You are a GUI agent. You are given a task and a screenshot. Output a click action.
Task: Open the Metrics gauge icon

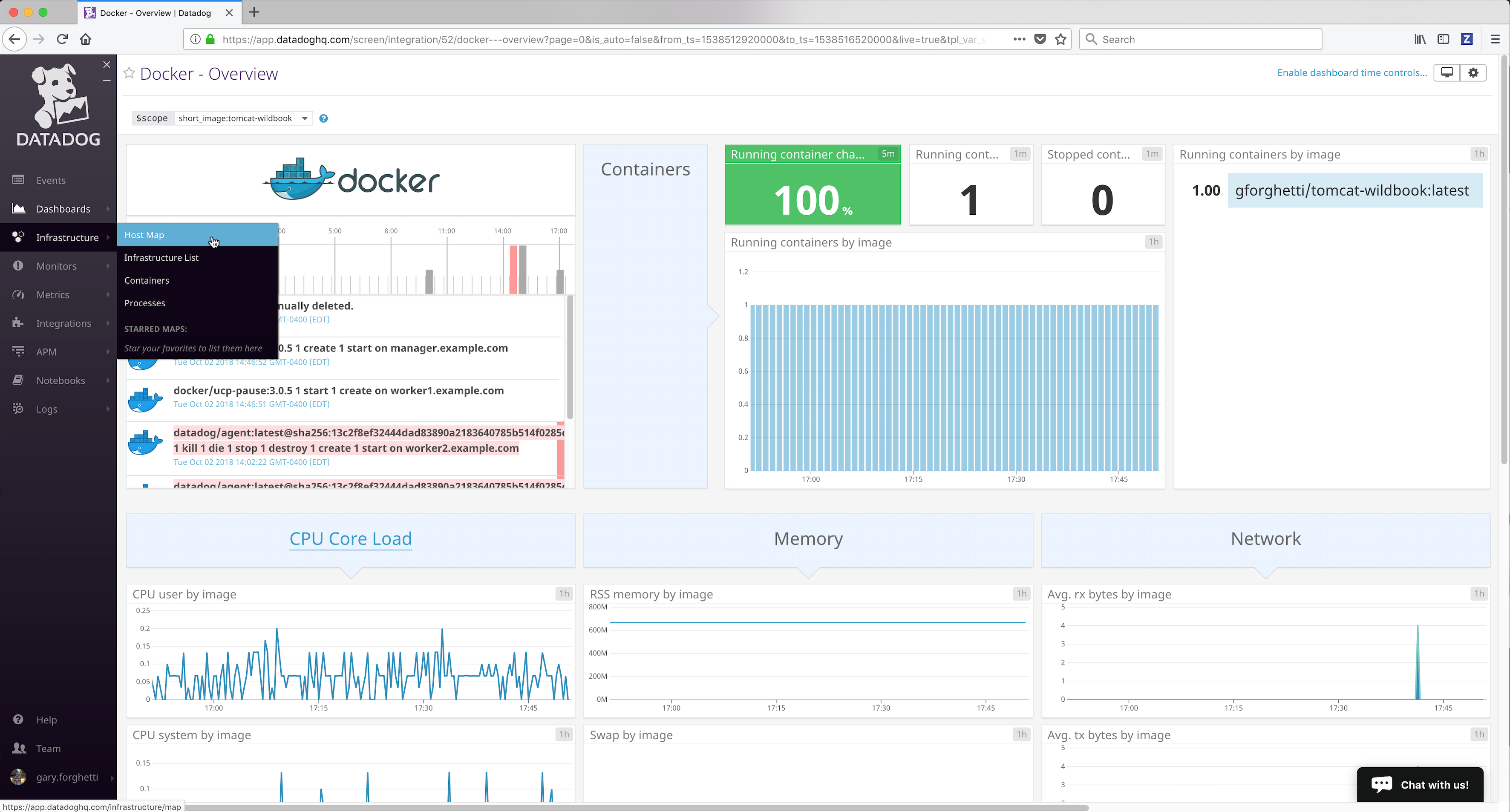pyautogui.click(x=18, y=294)
